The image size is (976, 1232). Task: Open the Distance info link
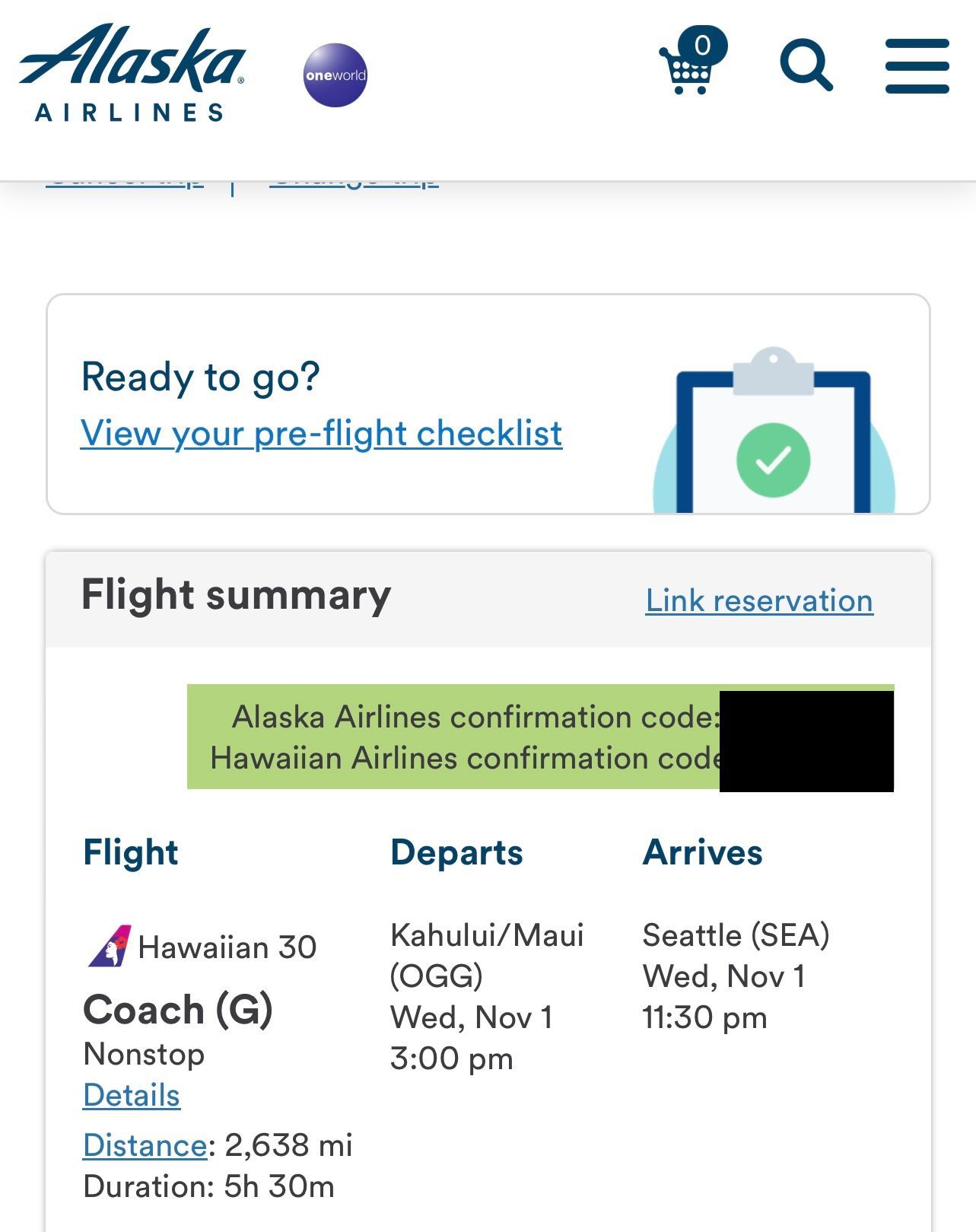145,1144
